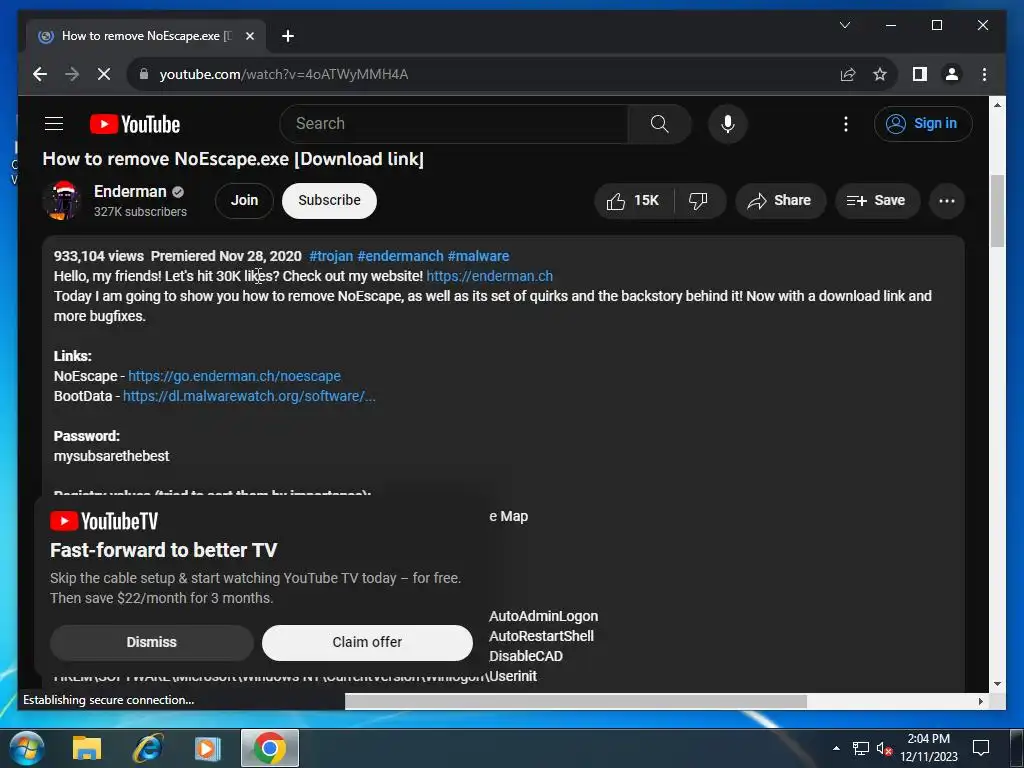This screenshot has height=768, width=1024.
Task: Click the address bar URL
Action: tap(284, 74)
